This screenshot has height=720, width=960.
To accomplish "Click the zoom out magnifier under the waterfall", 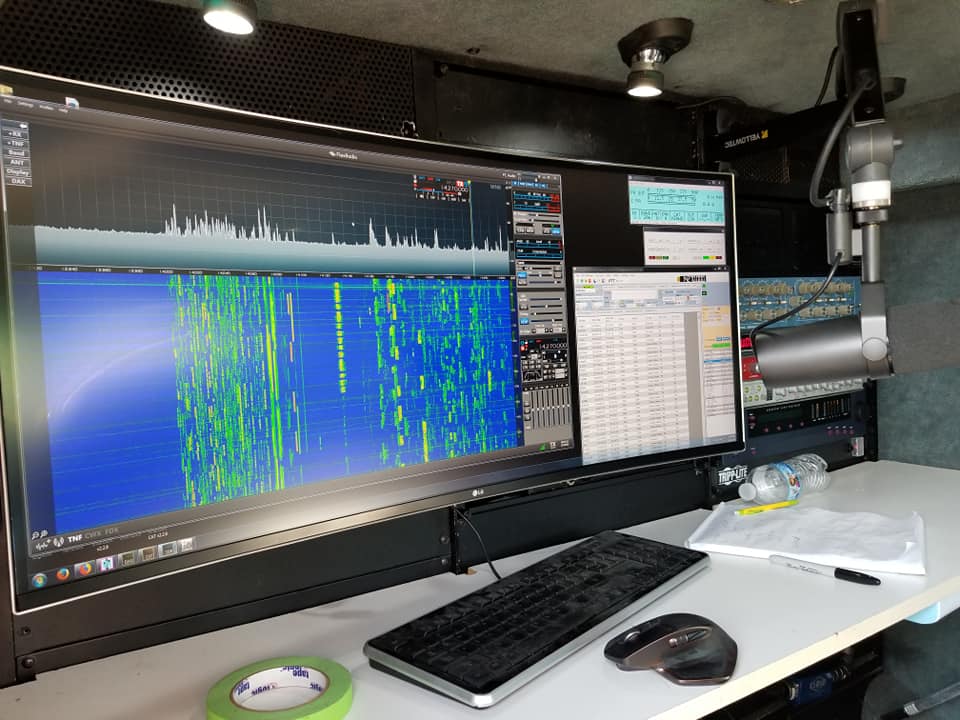I will coord(35,536).
